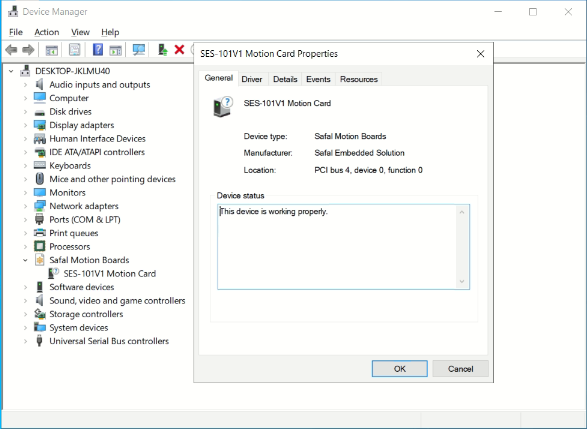Expand the System devices node
Viewport: 587px width, 429px height.
25,328
